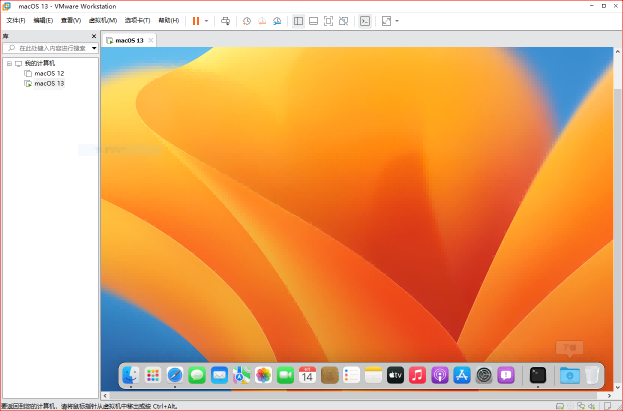
Task: Enter full screen mode
Action: click(329, 21)
